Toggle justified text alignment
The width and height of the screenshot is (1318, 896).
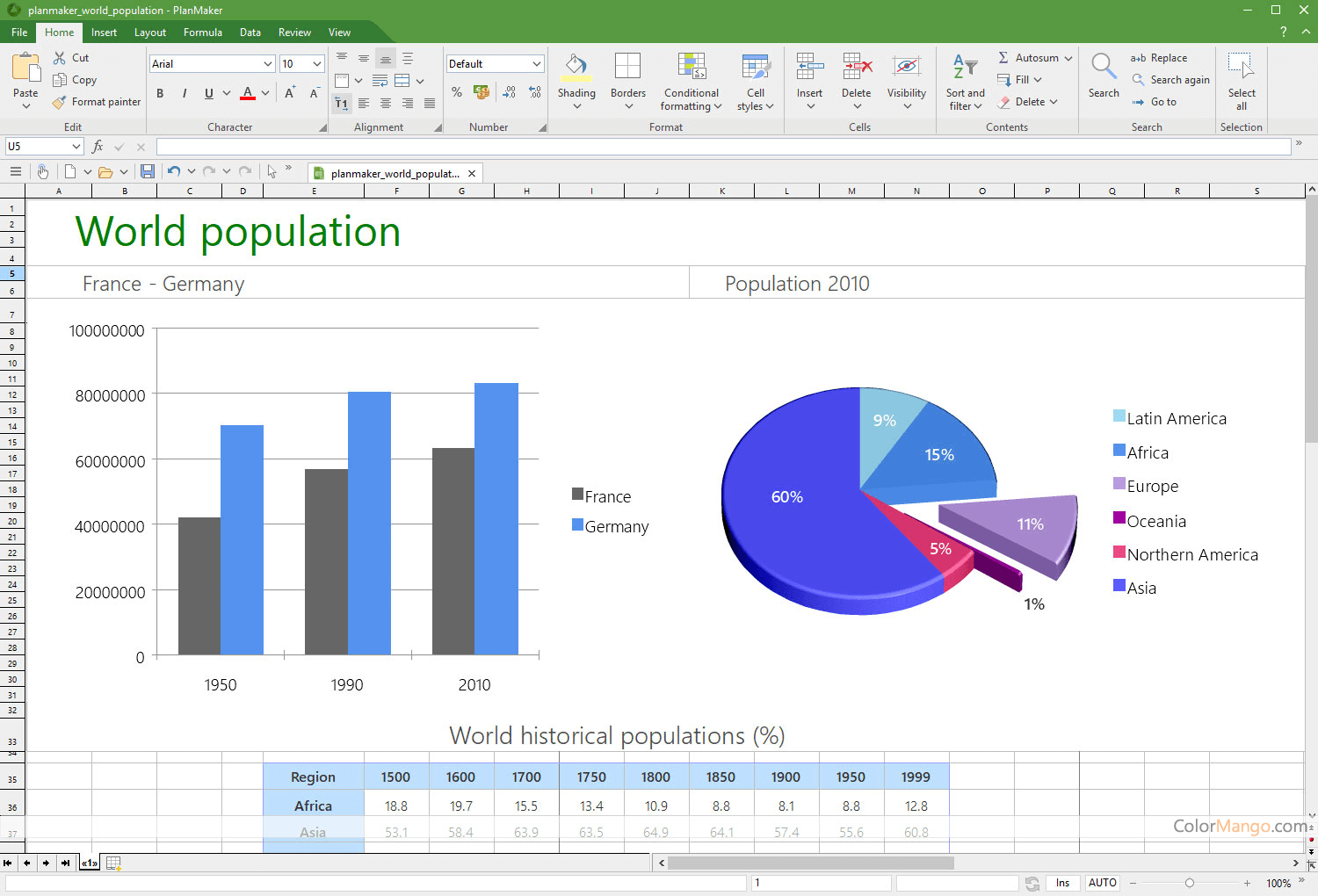pos(430,104)
